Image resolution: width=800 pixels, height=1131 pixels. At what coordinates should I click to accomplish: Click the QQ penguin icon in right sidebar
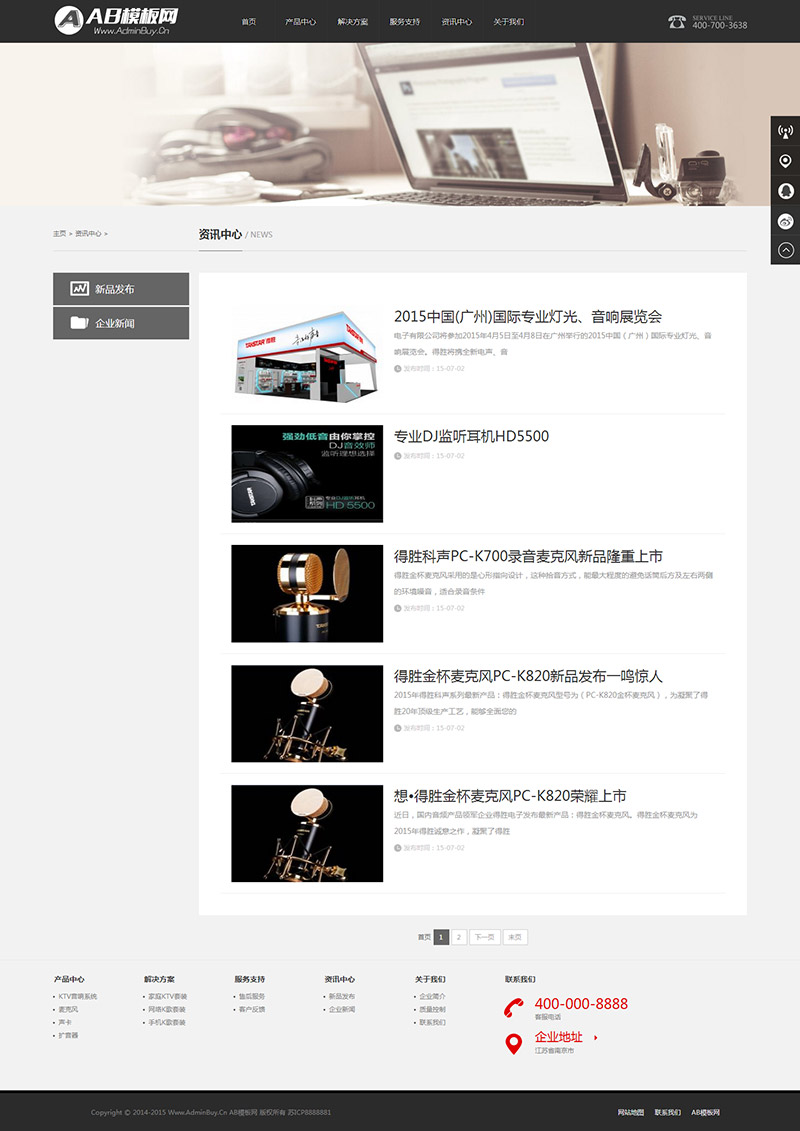tap(786, 190)
